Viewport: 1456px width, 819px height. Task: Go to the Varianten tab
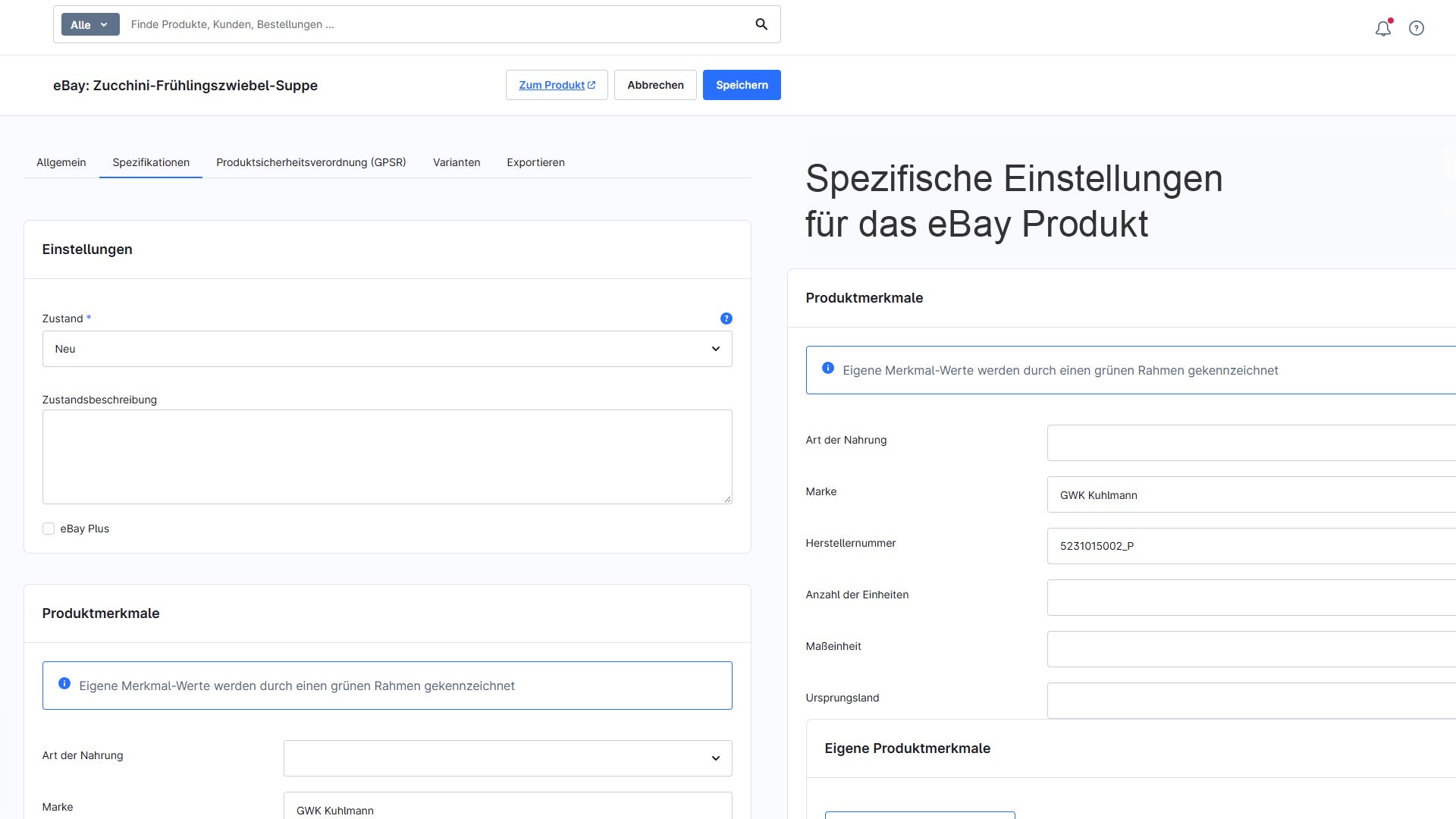tap(457, 162)
